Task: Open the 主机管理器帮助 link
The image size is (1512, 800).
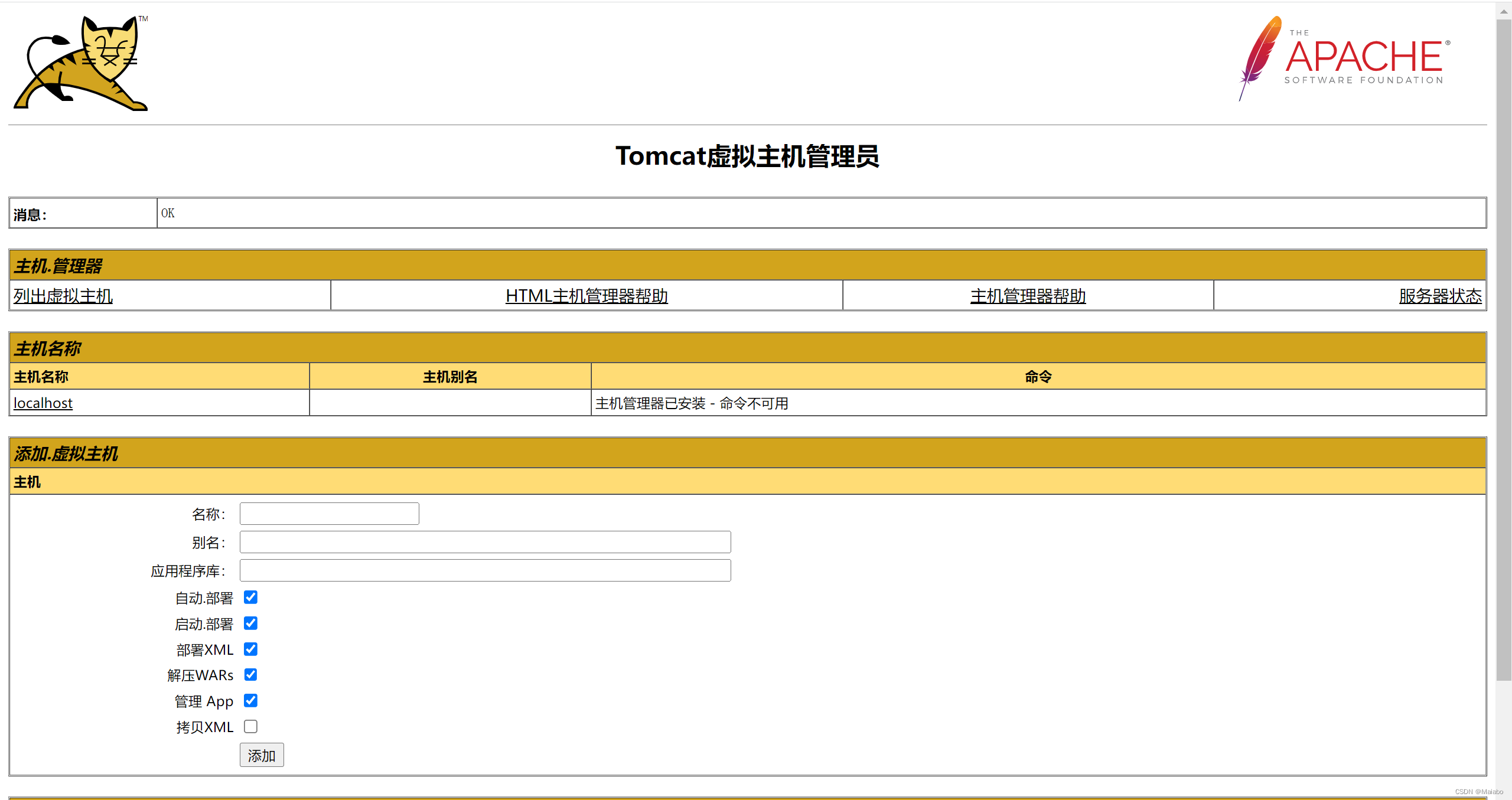Action: pos(1028,296)
